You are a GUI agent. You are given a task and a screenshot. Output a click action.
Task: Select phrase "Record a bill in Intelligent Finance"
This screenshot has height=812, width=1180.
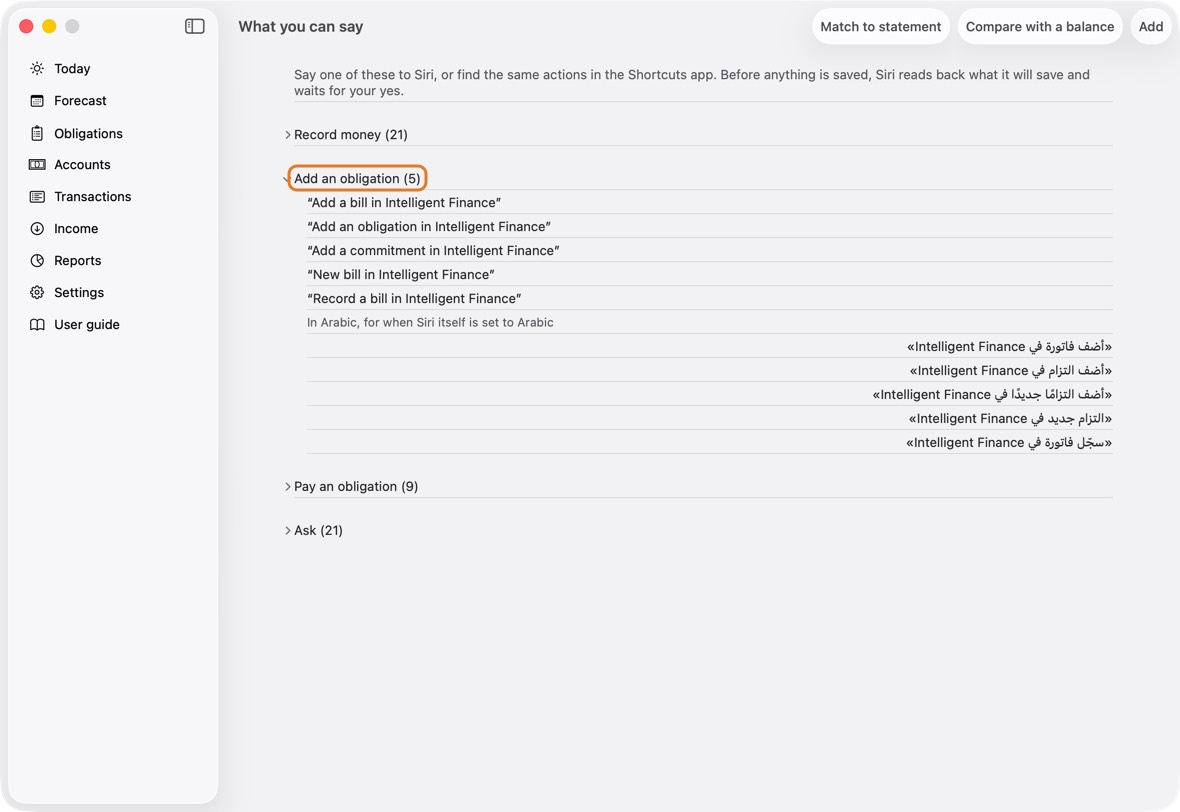[415, 299]
